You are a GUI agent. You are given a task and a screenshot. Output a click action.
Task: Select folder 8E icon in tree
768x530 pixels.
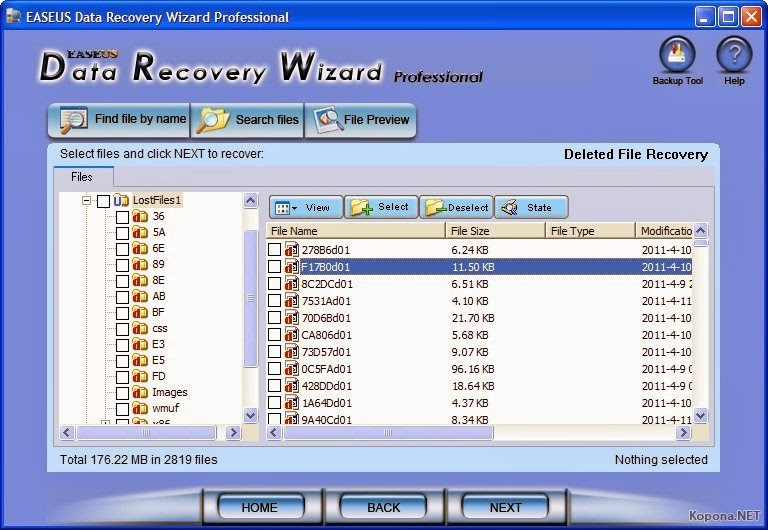pyautogui.click(x=140, y=281)
